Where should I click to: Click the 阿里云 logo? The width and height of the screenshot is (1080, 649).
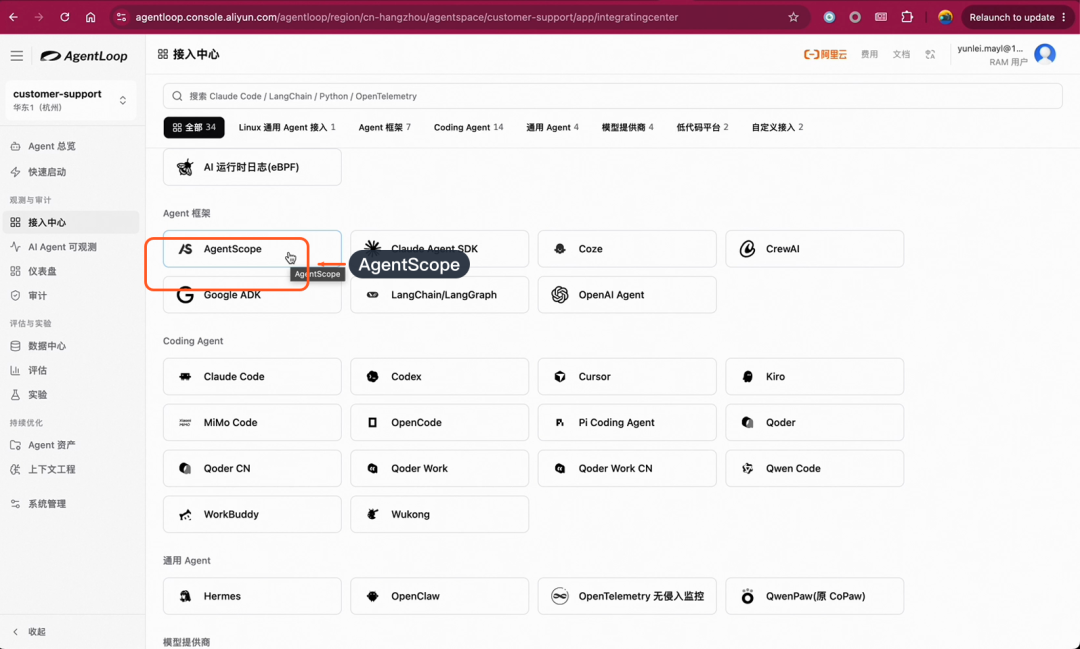coord(825,54)
